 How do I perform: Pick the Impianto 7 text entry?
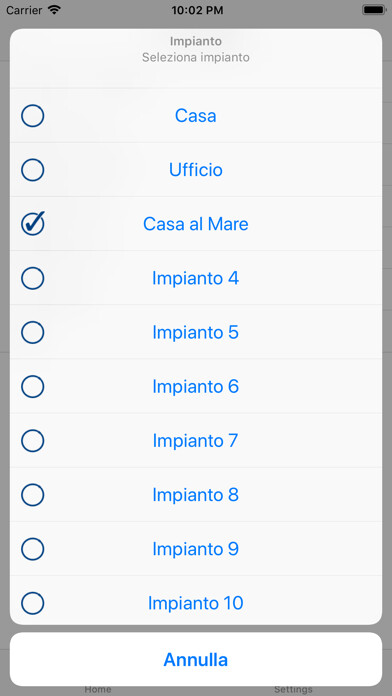196,441
